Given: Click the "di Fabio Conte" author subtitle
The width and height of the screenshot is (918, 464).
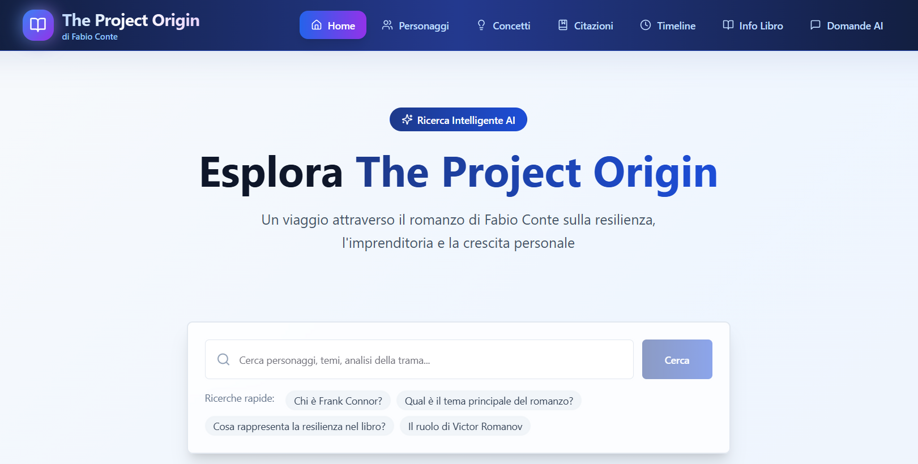Looking at the screenshot, I should (90, 37).
